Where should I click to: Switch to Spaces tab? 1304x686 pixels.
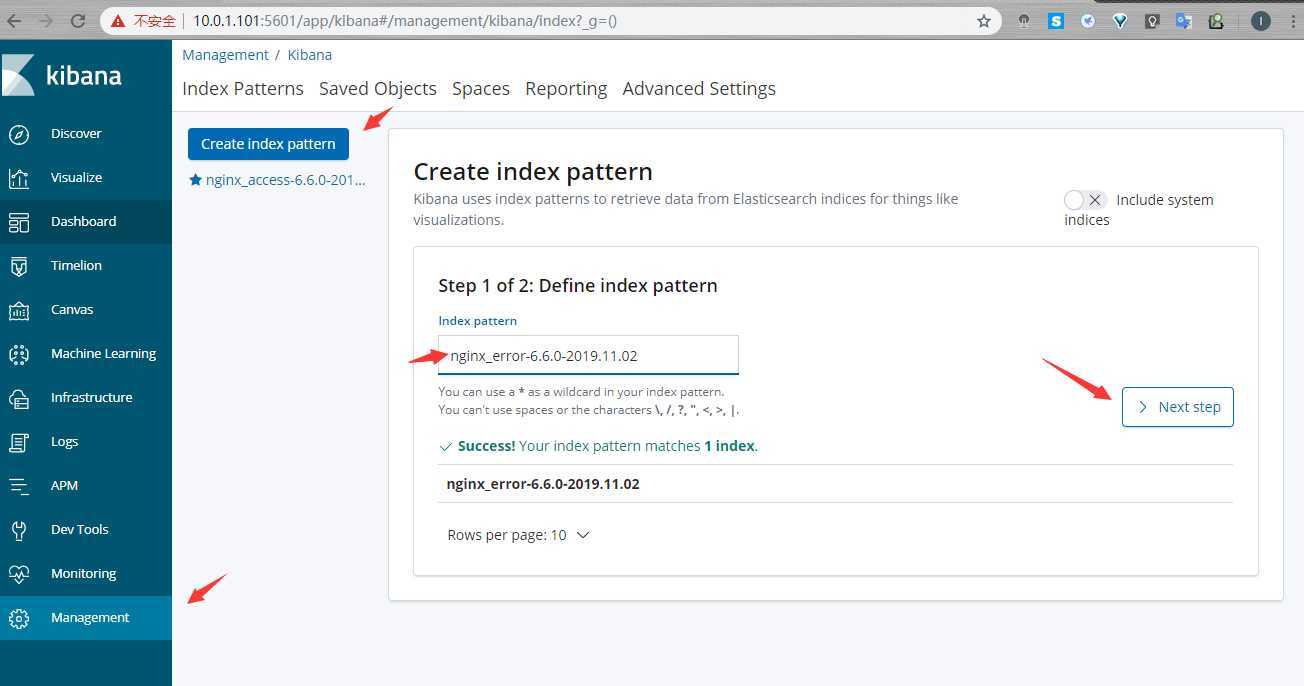481,88
